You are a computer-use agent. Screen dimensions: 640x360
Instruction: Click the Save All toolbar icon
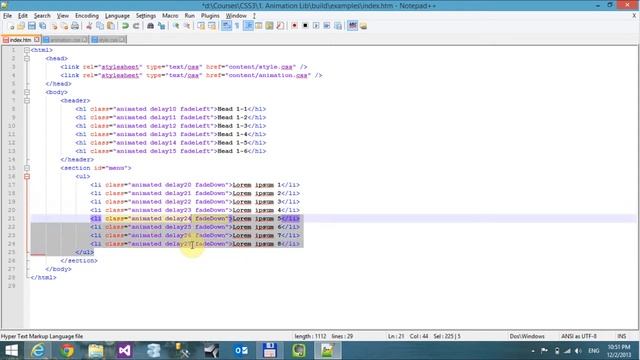click(x=42, y=26)
